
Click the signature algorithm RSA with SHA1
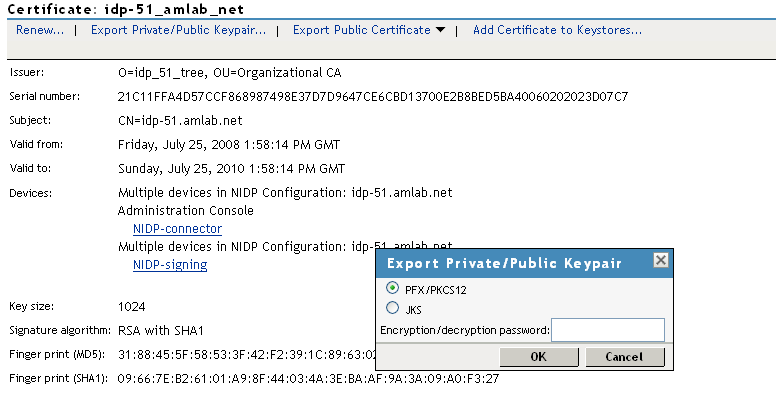coord(161,331)
